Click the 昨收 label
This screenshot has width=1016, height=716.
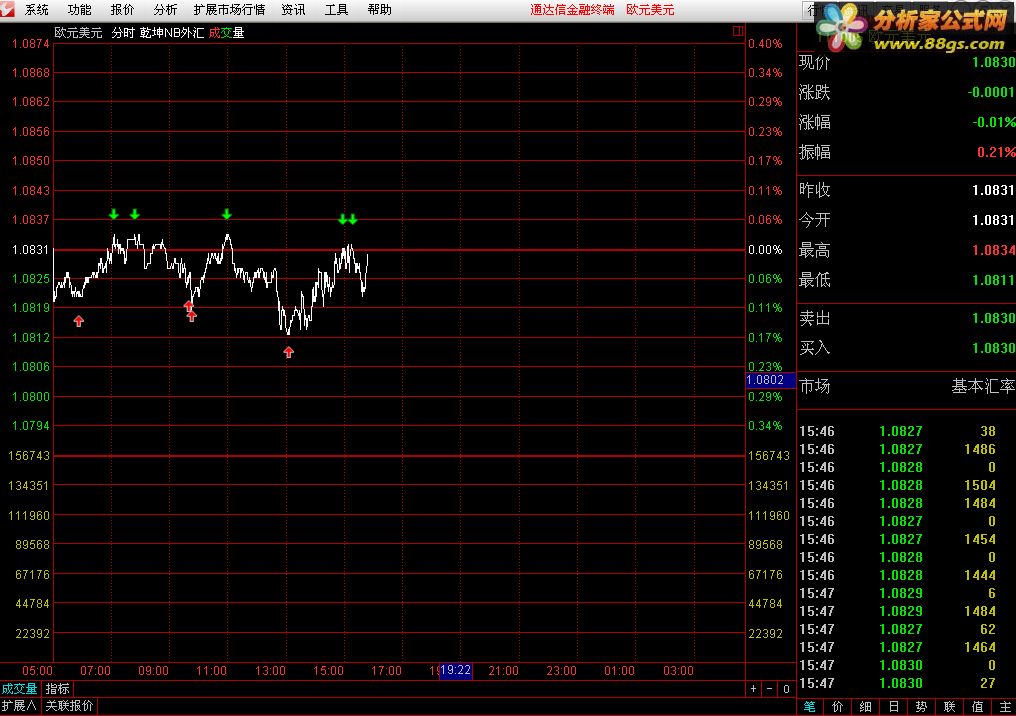tap(814, 190)
